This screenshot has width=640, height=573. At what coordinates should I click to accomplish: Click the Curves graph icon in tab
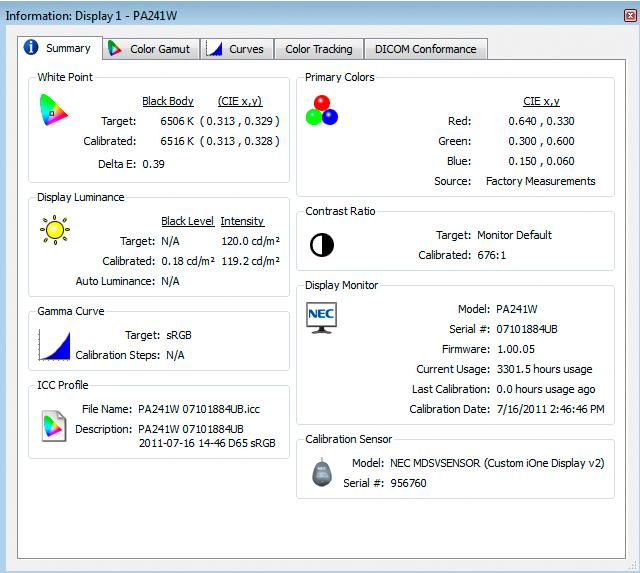point(214,49)
